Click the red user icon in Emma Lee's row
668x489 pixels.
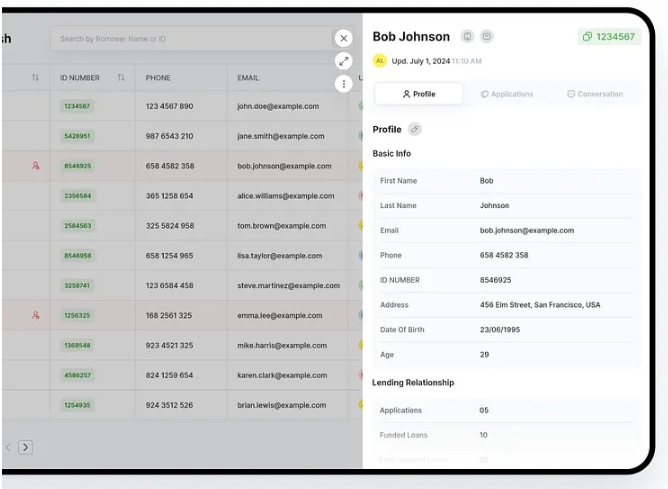click(36, 315)
